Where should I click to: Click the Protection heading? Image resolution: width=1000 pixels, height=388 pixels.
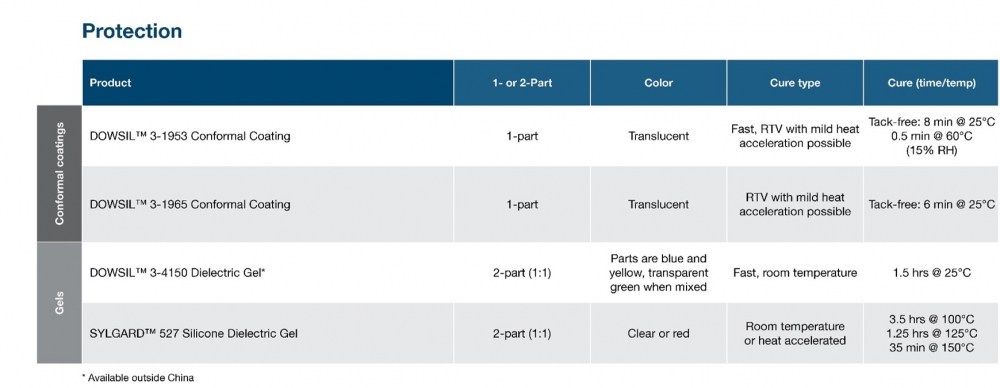[x=132, y=31]
